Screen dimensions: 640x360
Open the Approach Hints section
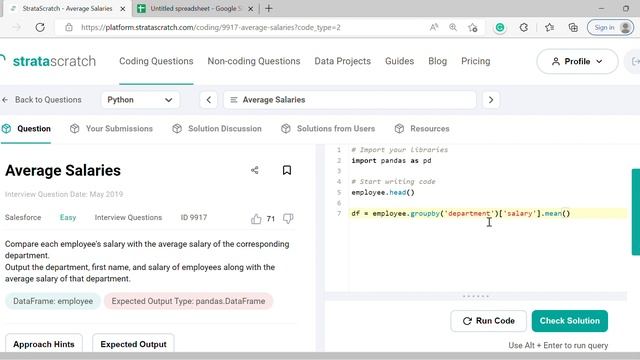tap(44, 344)
